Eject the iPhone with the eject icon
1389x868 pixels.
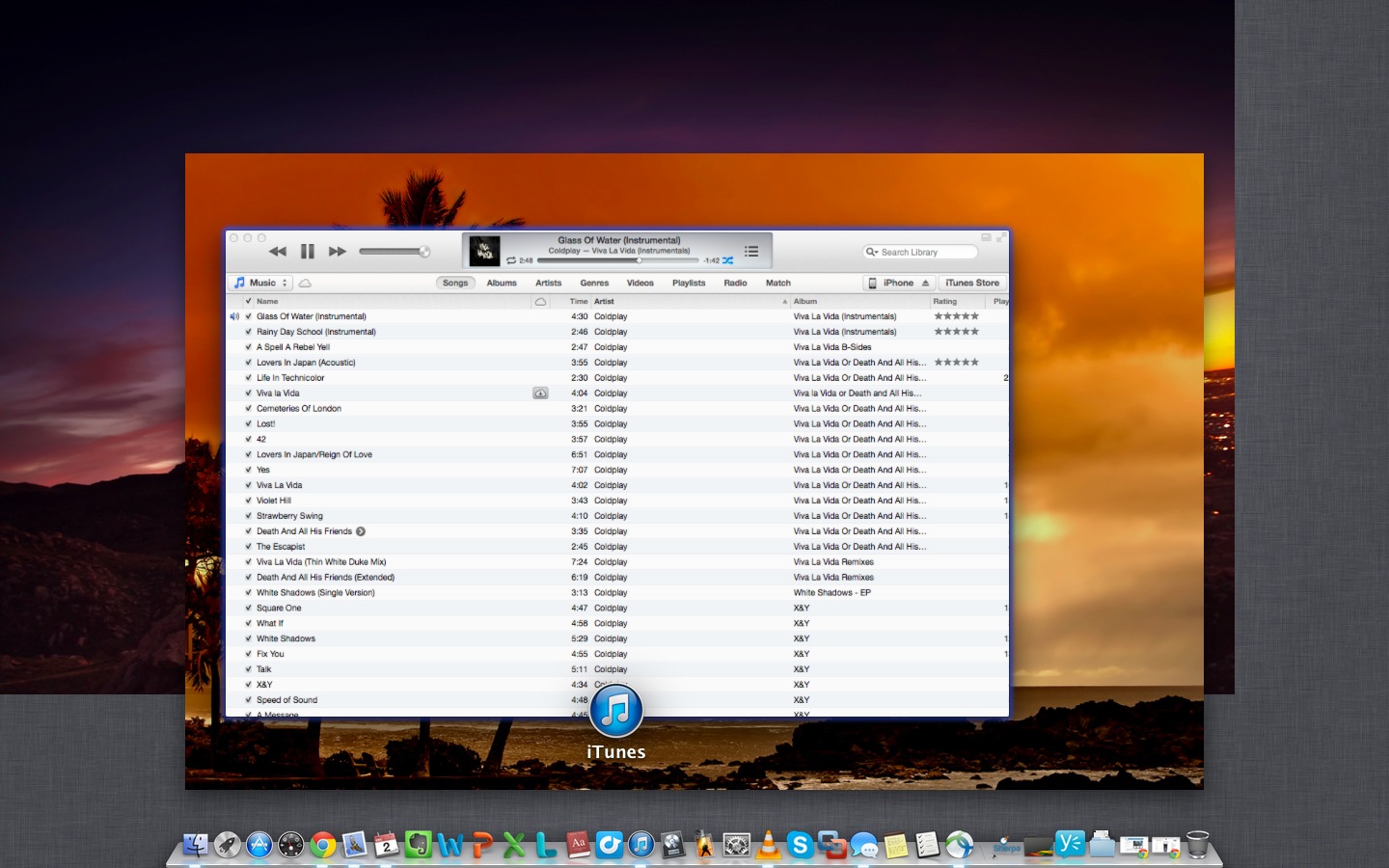coord(925,284)
